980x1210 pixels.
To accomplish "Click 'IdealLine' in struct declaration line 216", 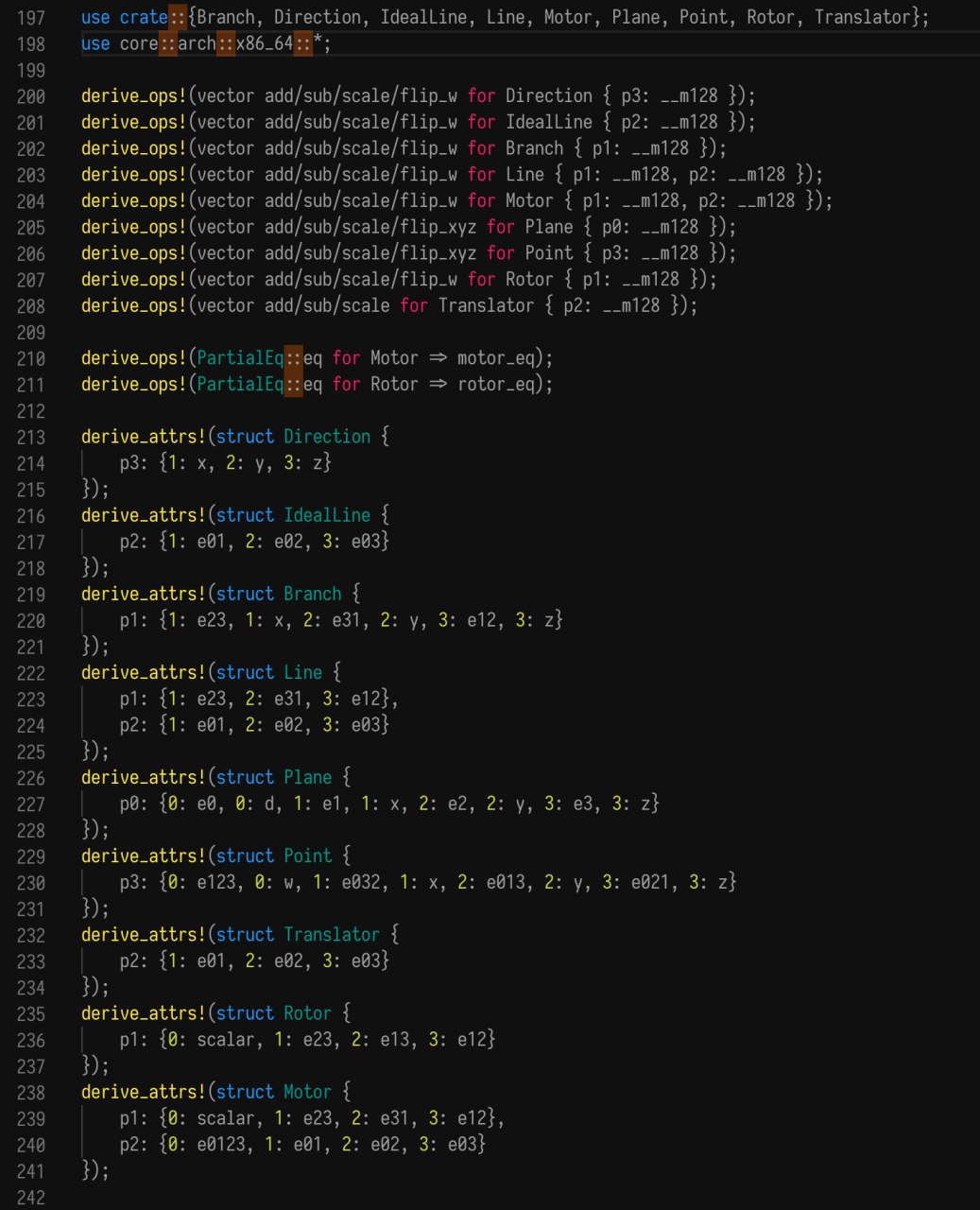I will pyautogui.click(x=327, y=515).
